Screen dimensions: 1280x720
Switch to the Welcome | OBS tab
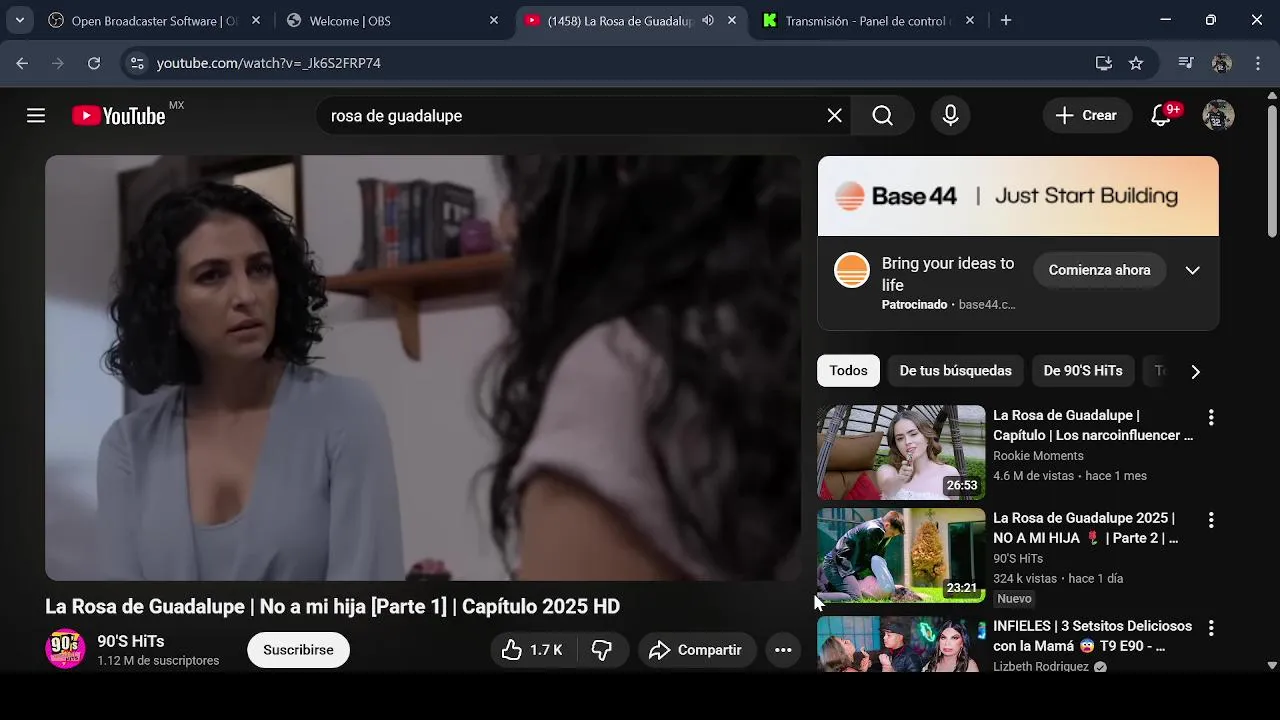(393, 20)
